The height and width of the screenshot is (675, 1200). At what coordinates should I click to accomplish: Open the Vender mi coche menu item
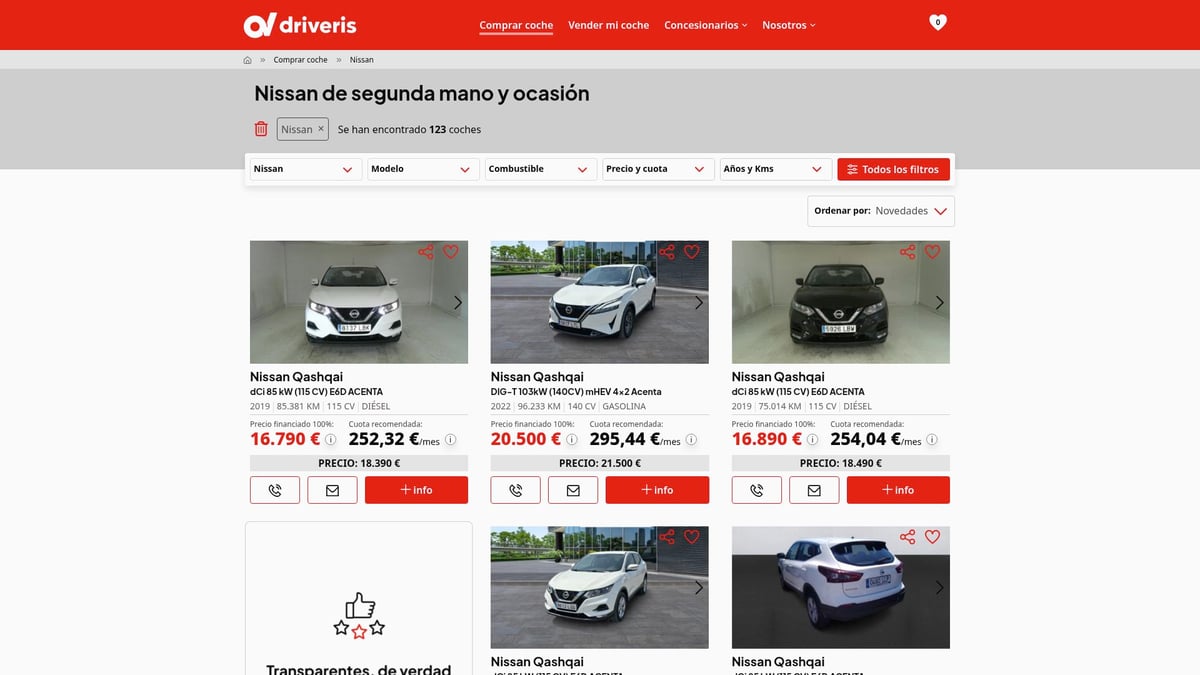click(608, 25)
